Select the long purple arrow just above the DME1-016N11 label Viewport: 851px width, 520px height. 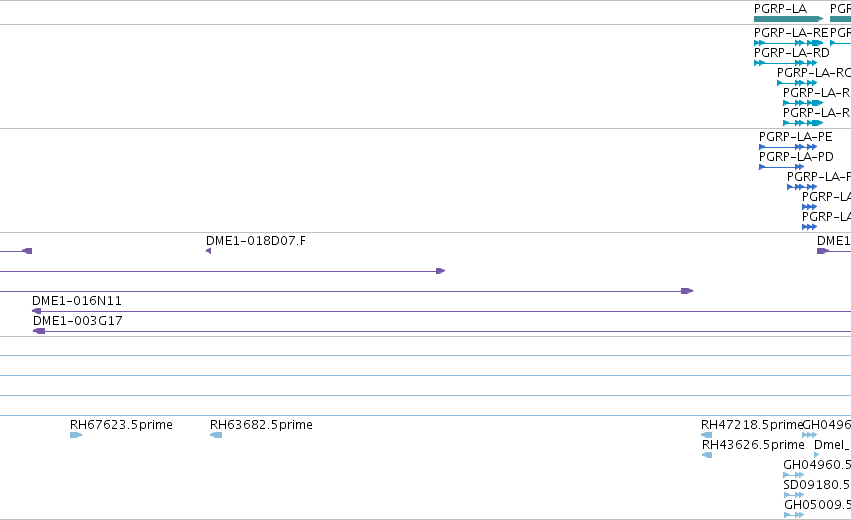[x=346, y=291]
